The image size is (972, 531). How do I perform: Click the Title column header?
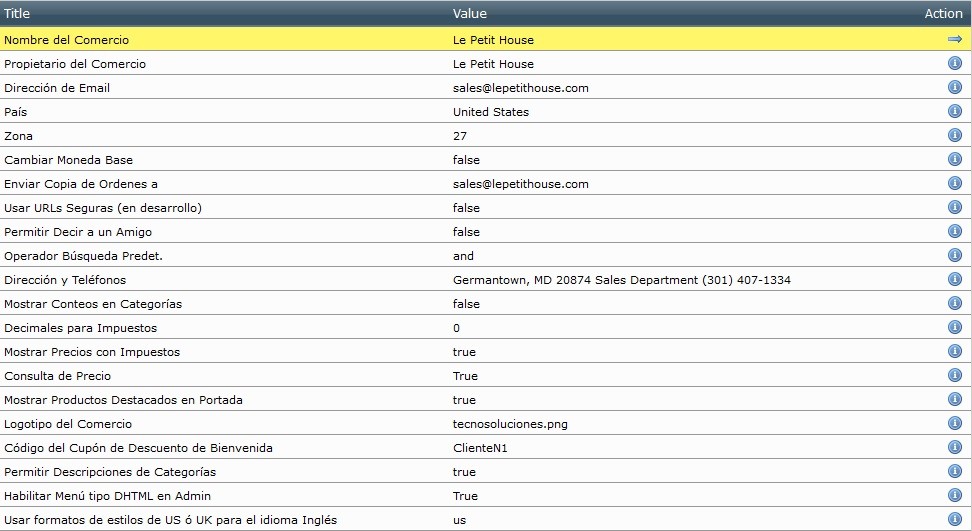[17, 14]
